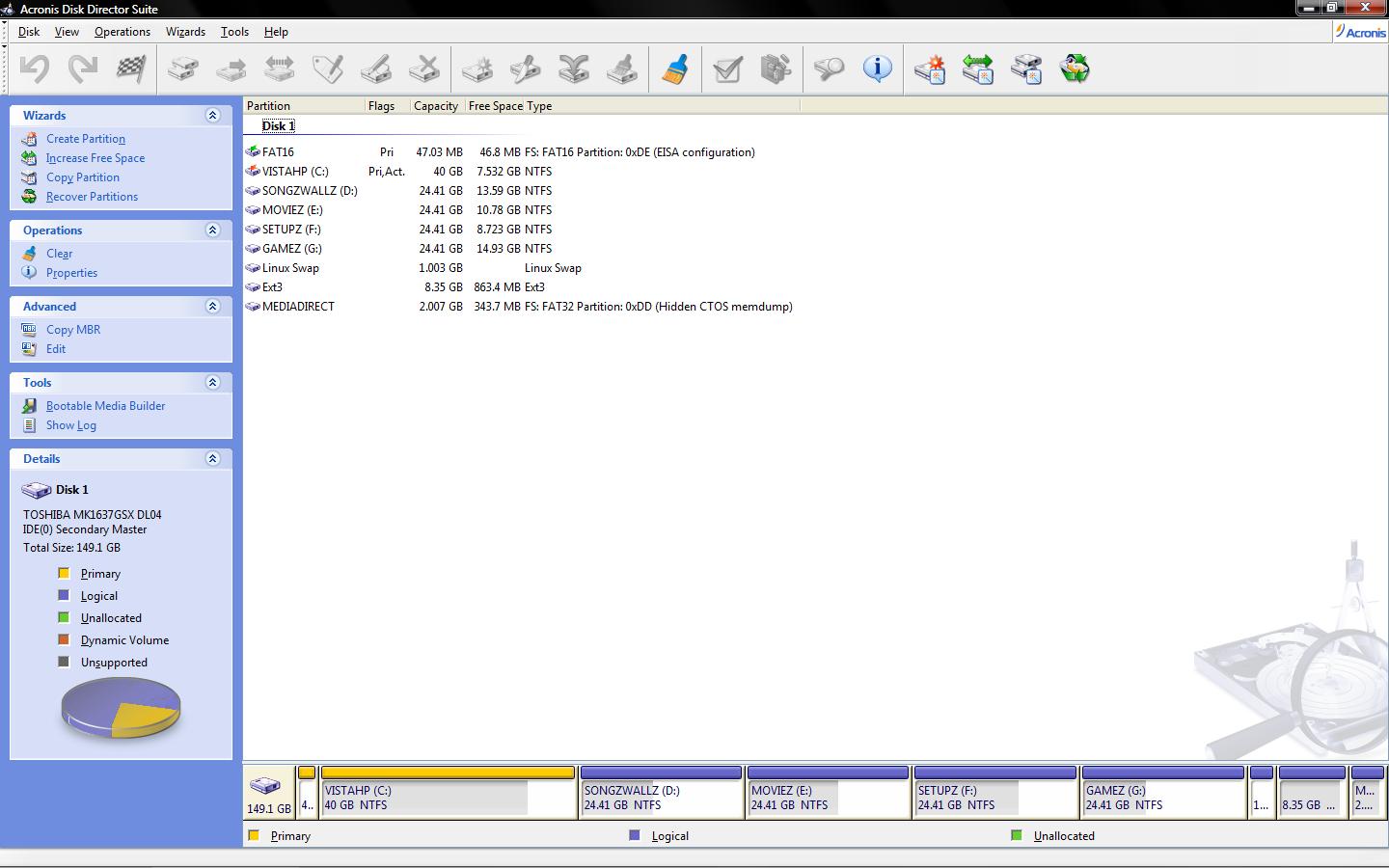
Task: Click the Explore magnifier toolbar icon
Action: (x=829, y=68)
